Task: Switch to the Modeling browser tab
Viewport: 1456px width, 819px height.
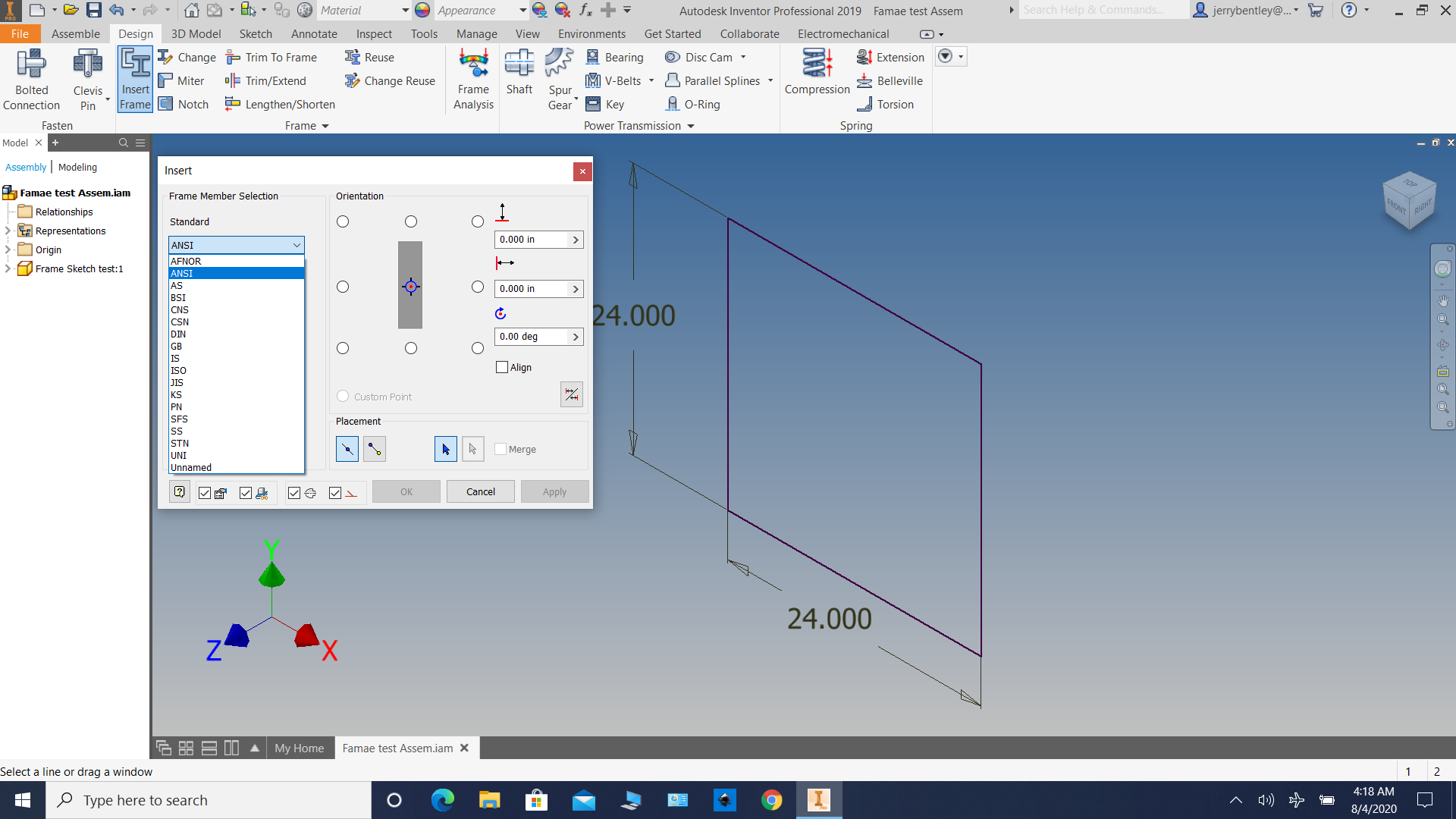Action: (x=77, y=167)
